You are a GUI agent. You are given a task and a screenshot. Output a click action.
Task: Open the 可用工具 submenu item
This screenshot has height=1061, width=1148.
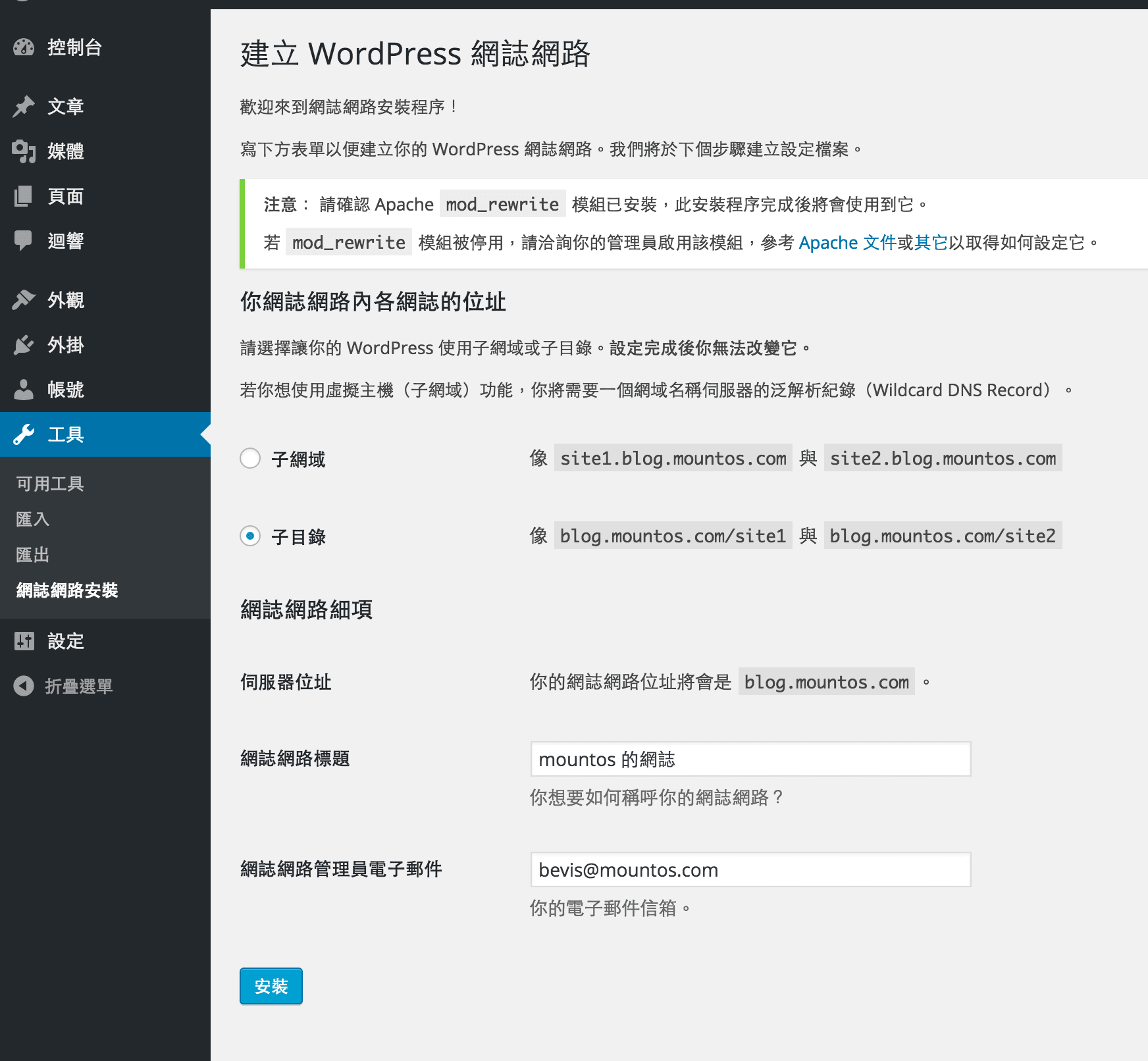[x=50, y=484]
